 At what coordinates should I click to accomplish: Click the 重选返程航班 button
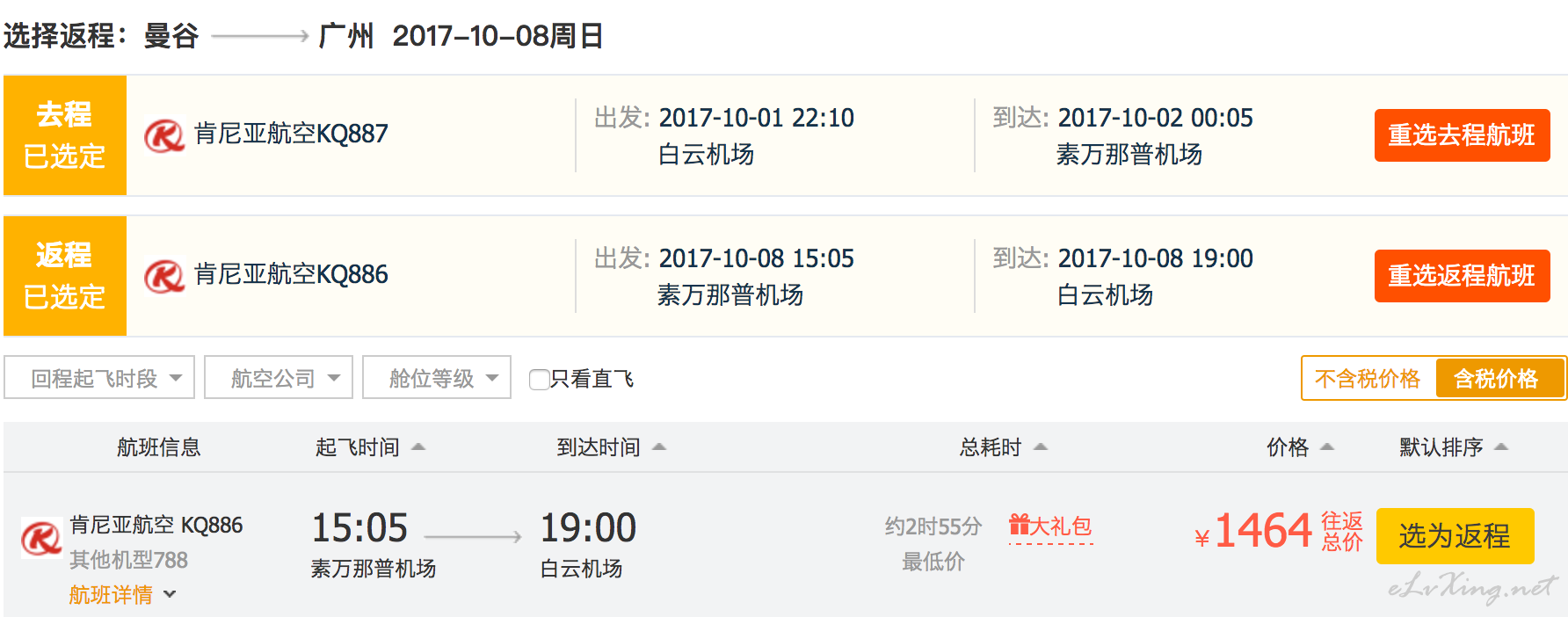click(x=1462, y=276)
